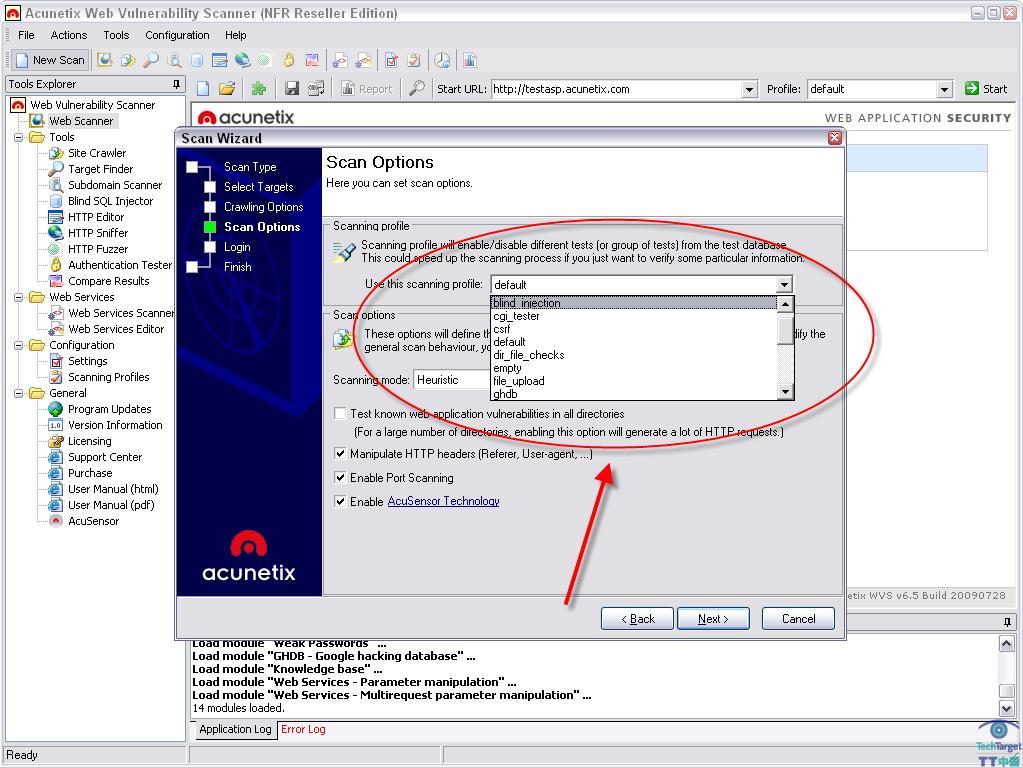This screenshot has width=1023, height=768.
Task: Open Settings in the Configuration tree
Action: click(x=87, y=361)
